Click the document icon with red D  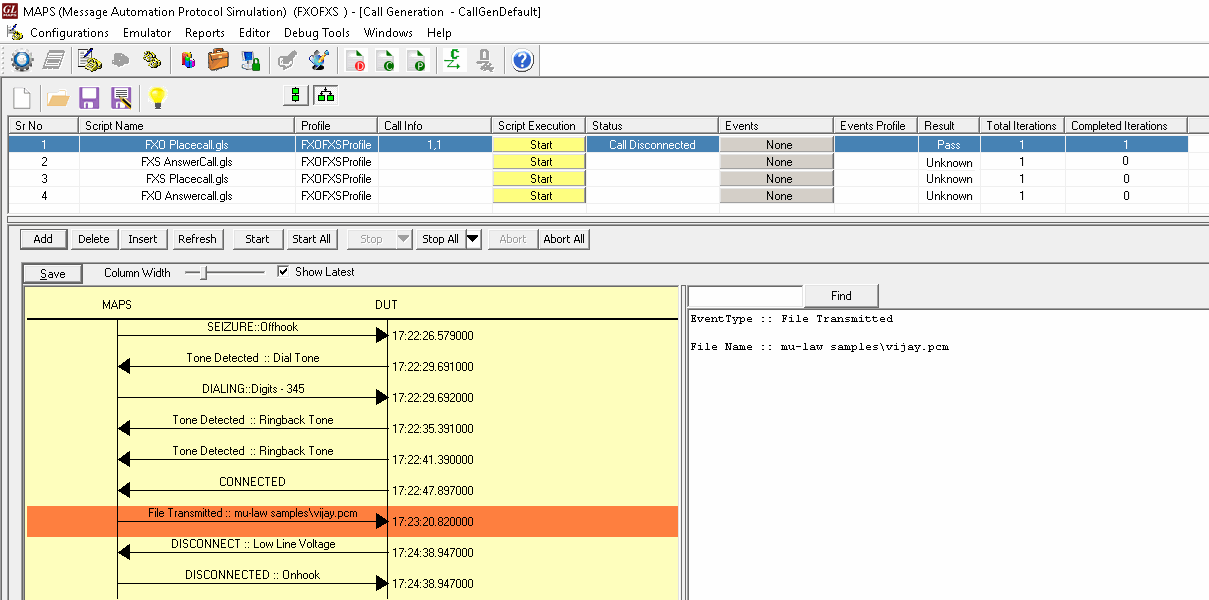tap(356, 61)
